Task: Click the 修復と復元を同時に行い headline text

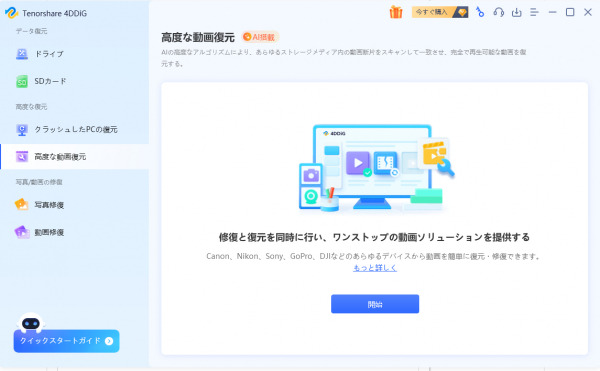Action: click(374, 237)
